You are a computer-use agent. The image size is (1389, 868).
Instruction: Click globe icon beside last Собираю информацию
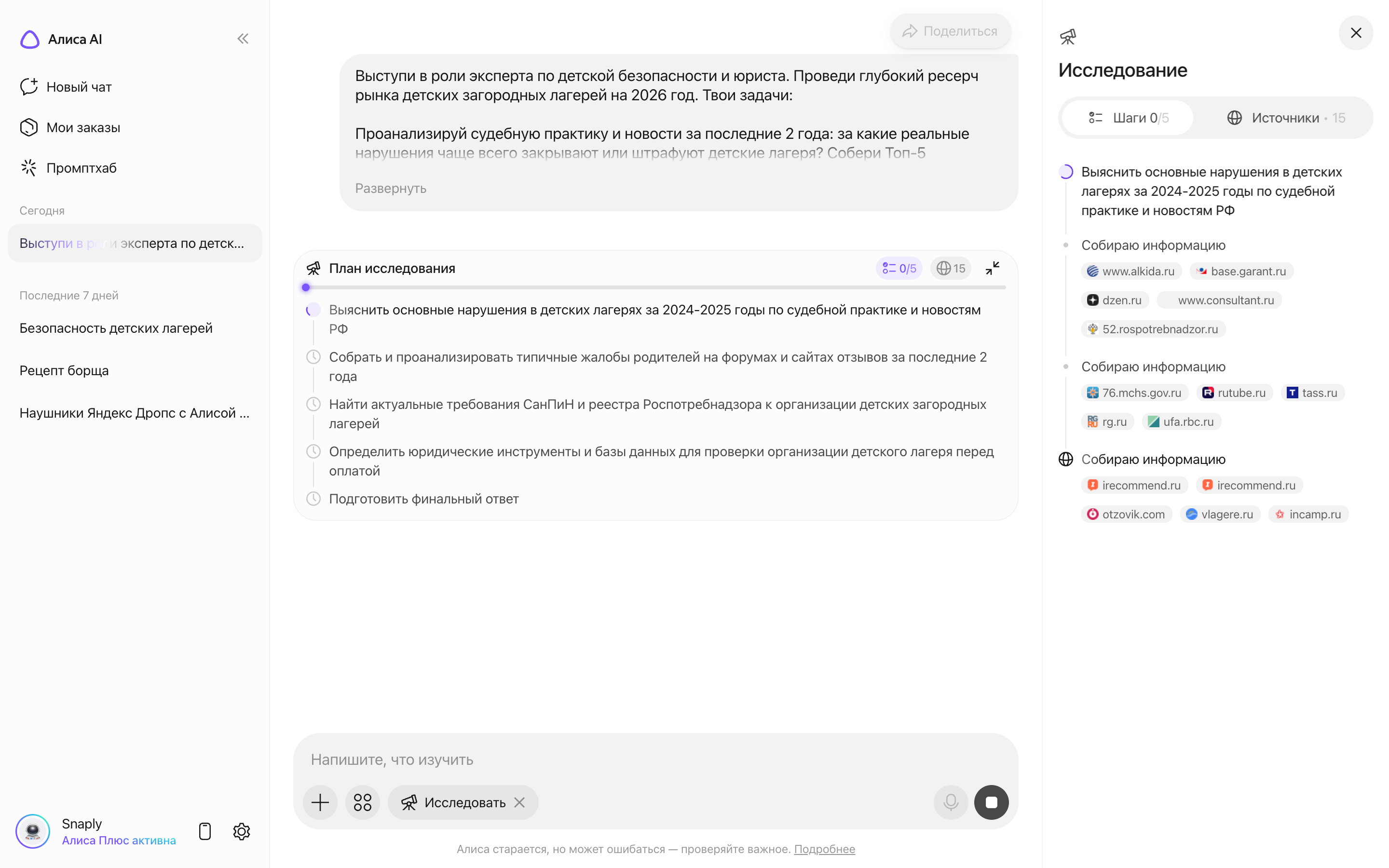click(1066, 459)
